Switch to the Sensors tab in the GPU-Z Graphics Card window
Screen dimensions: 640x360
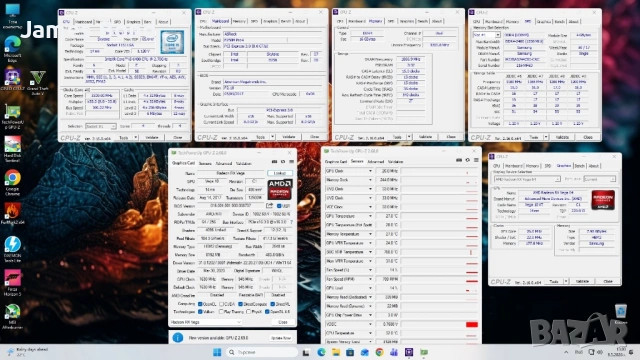[205, 164]
